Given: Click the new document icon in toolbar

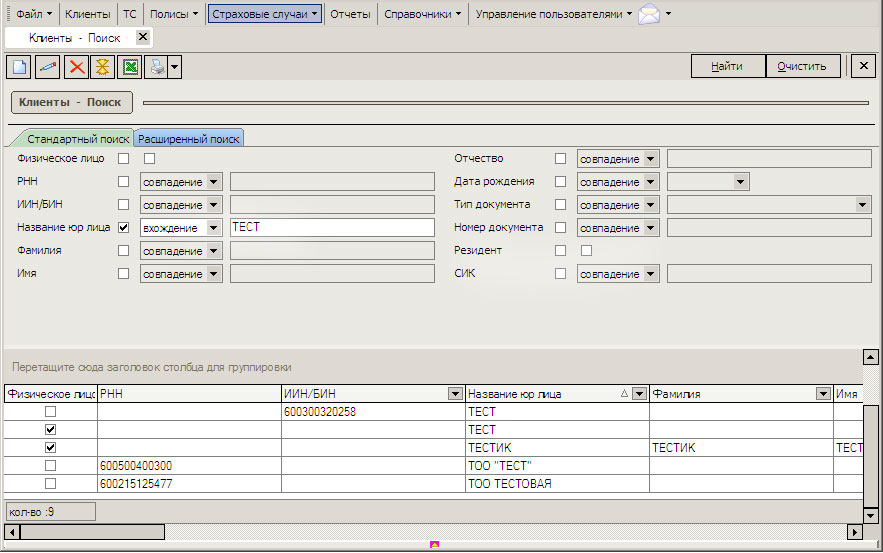Looking at the screenshot, I should (19, 67).
